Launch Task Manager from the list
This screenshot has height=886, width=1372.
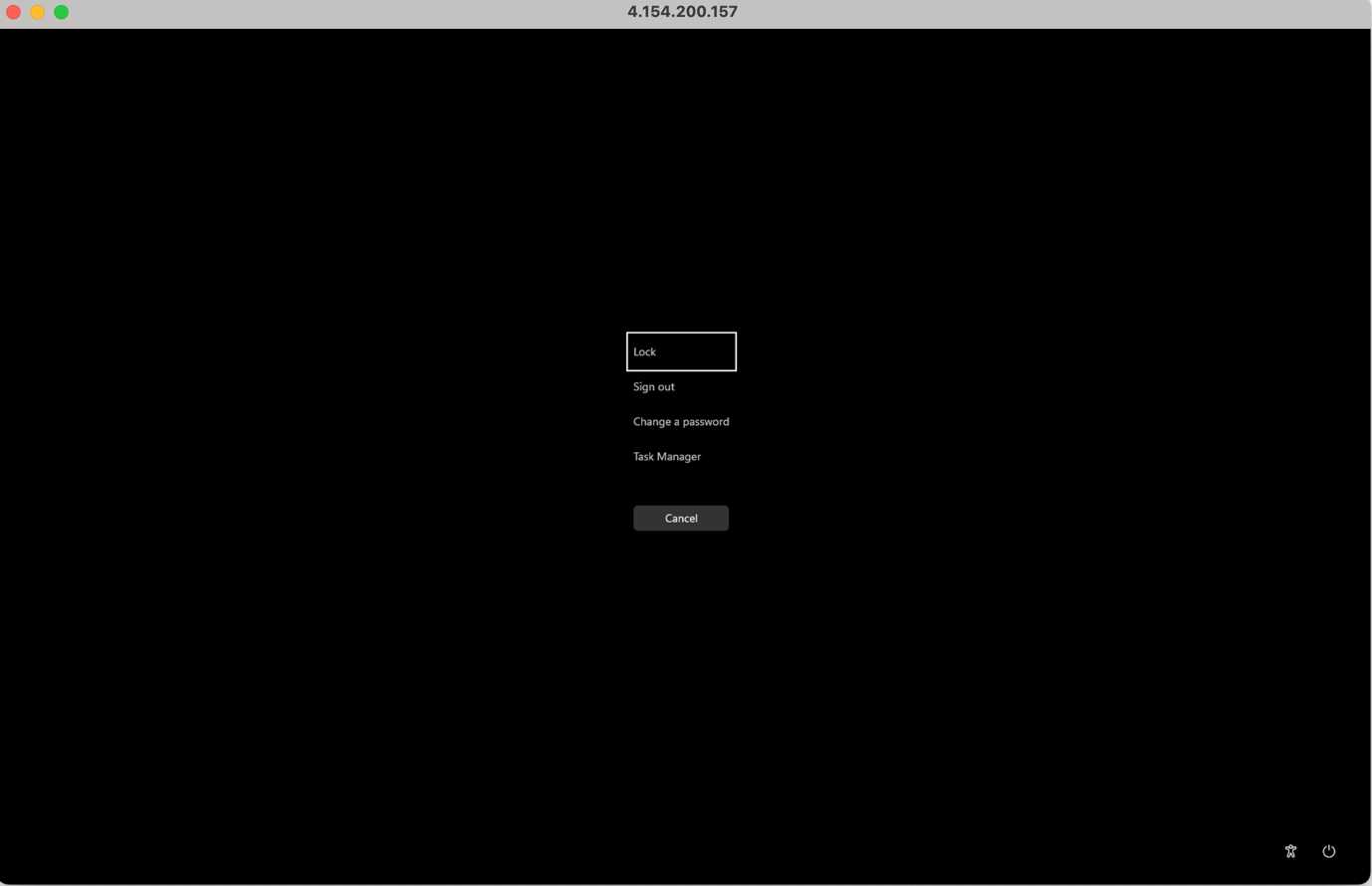(x=667, y=456)
